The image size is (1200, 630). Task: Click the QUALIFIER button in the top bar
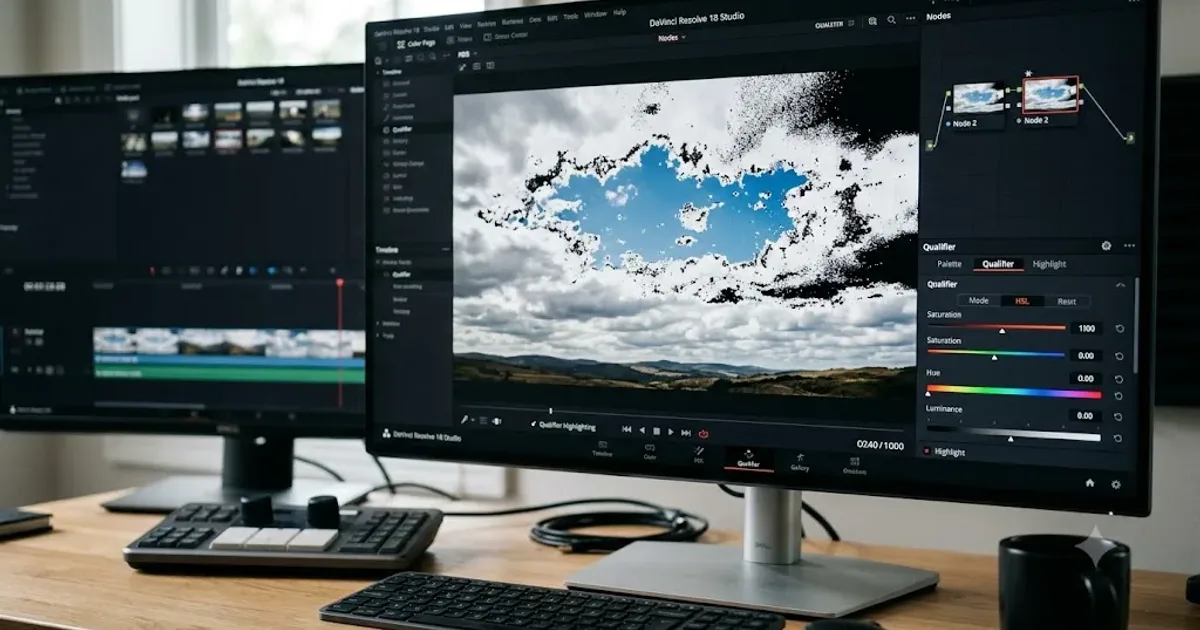pos(829,25)
